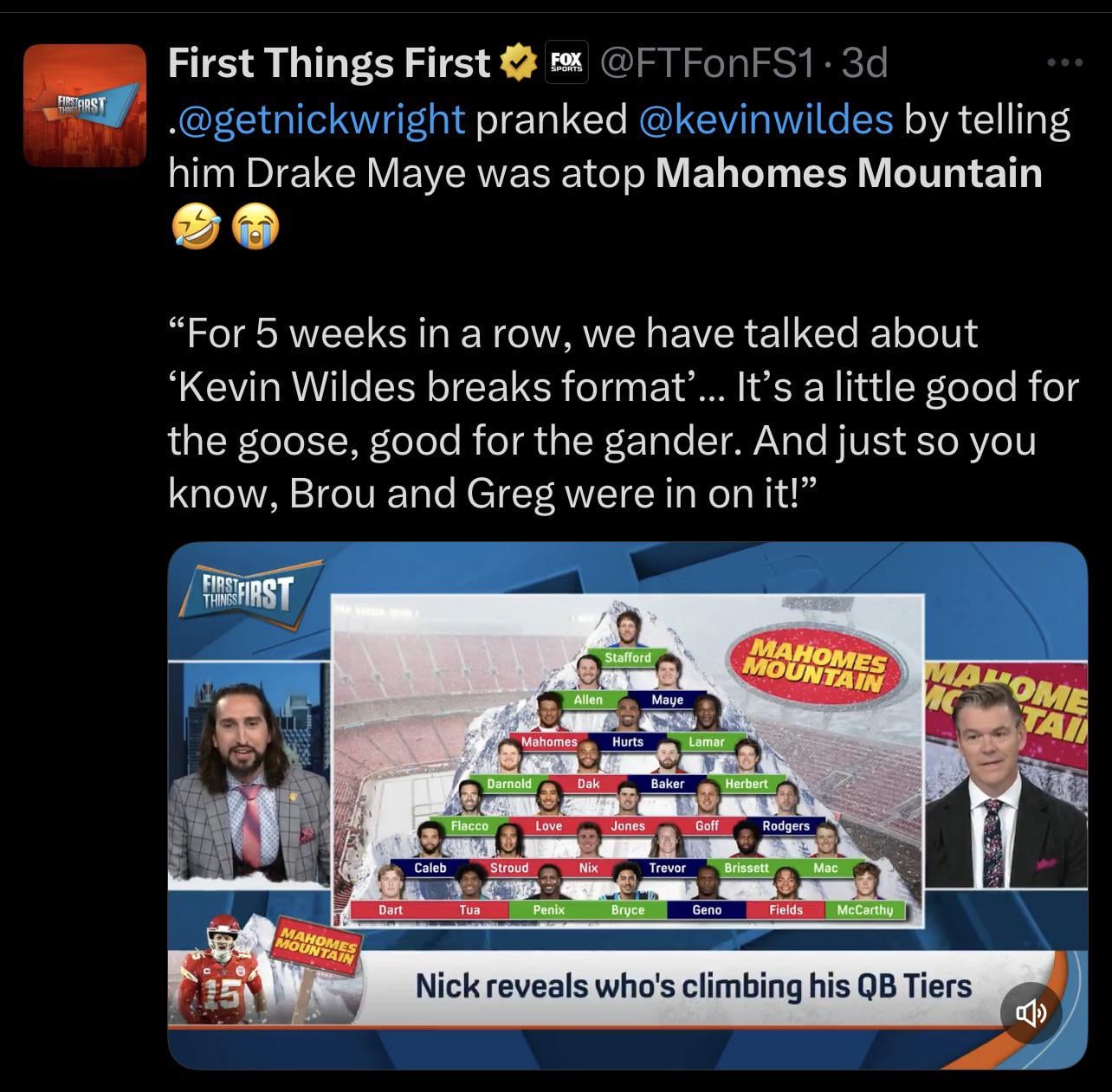
Task: Click Kevin Wildes' video feed panel
Action: click(x=1006, y=773)
